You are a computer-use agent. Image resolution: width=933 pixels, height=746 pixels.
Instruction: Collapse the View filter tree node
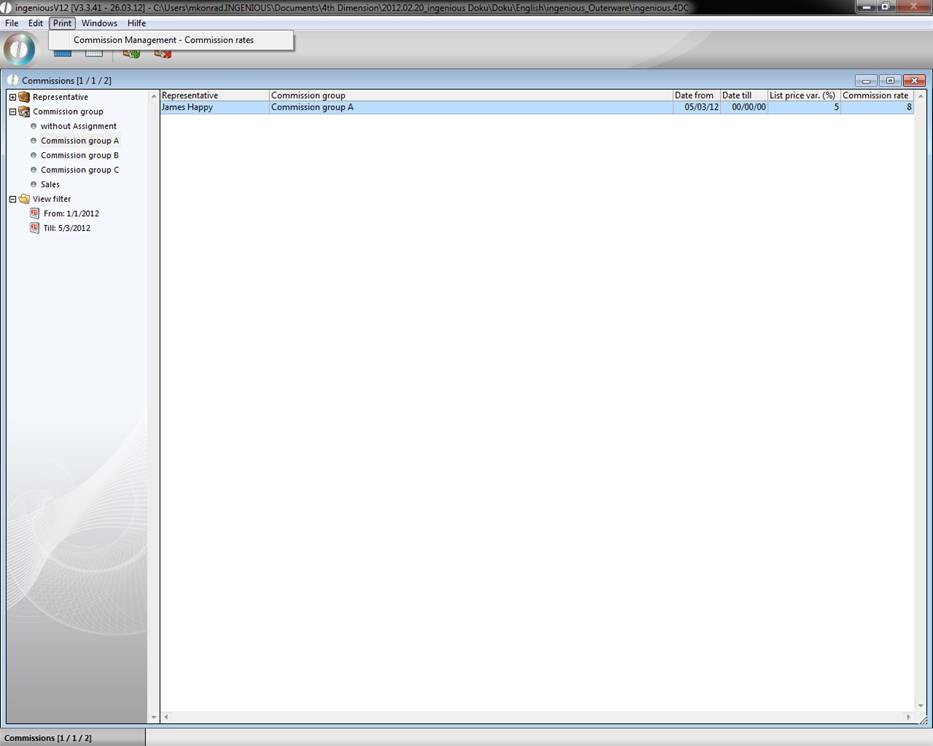tap(12, 199)
